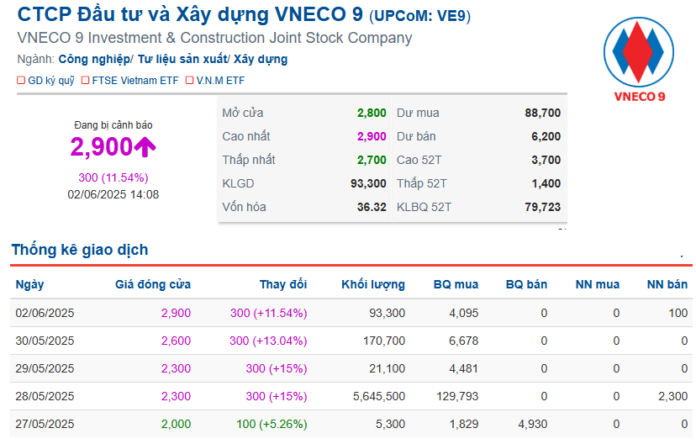The height and width of the screenshot is (444, 696).
Task: Click the Giá đóng cửa column header
Action: coord(153,285)
